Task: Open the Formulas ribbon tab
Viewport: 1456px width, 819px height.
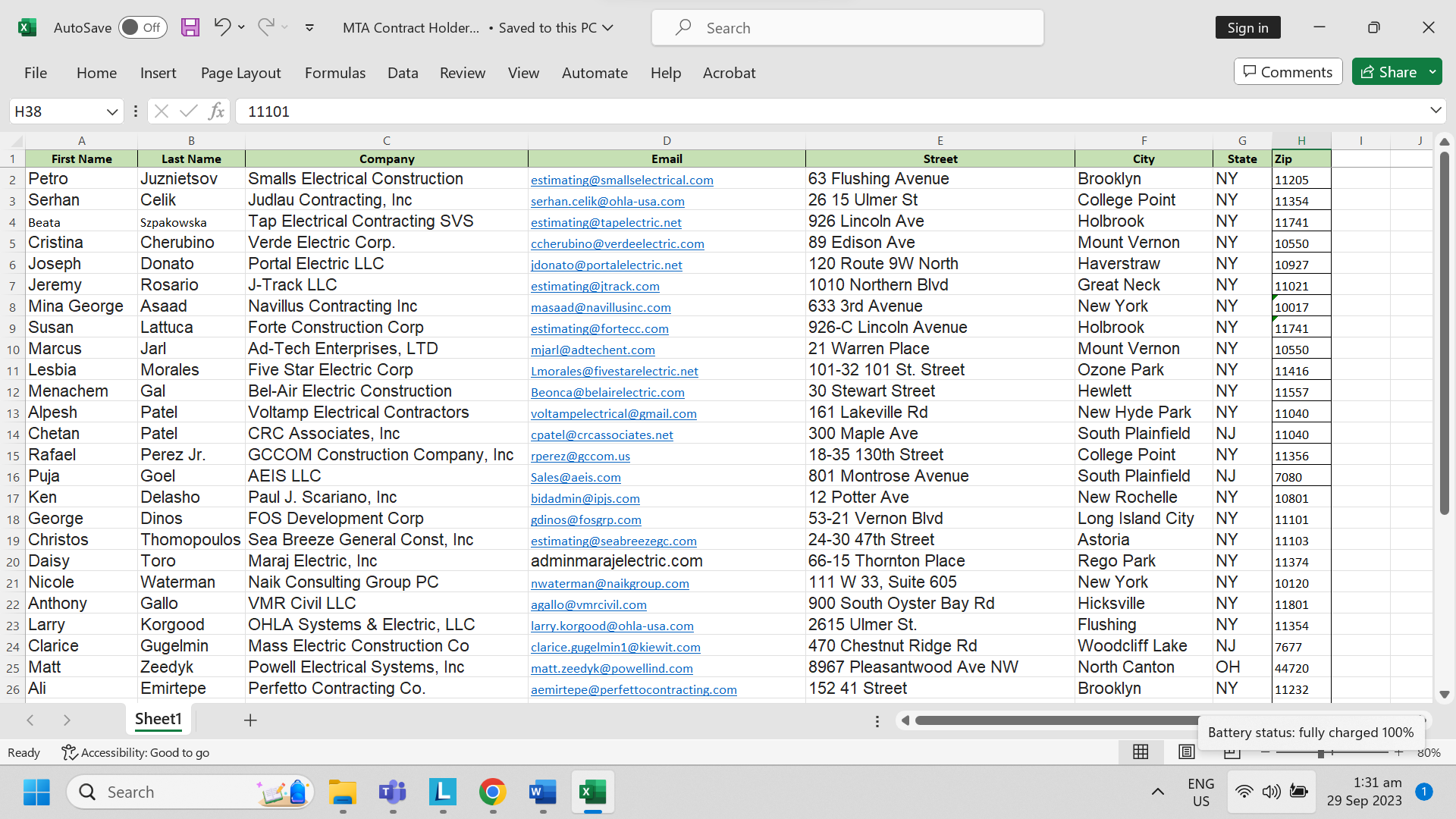Action: coord(334,73)
